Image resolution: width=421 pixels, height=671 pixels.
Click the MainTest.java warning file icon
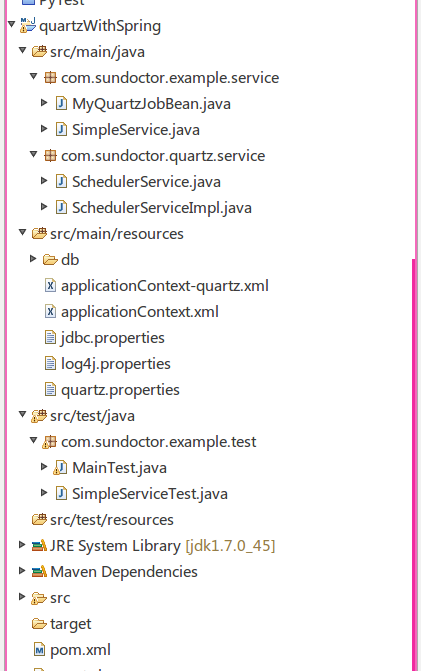(x=60, y=468)
